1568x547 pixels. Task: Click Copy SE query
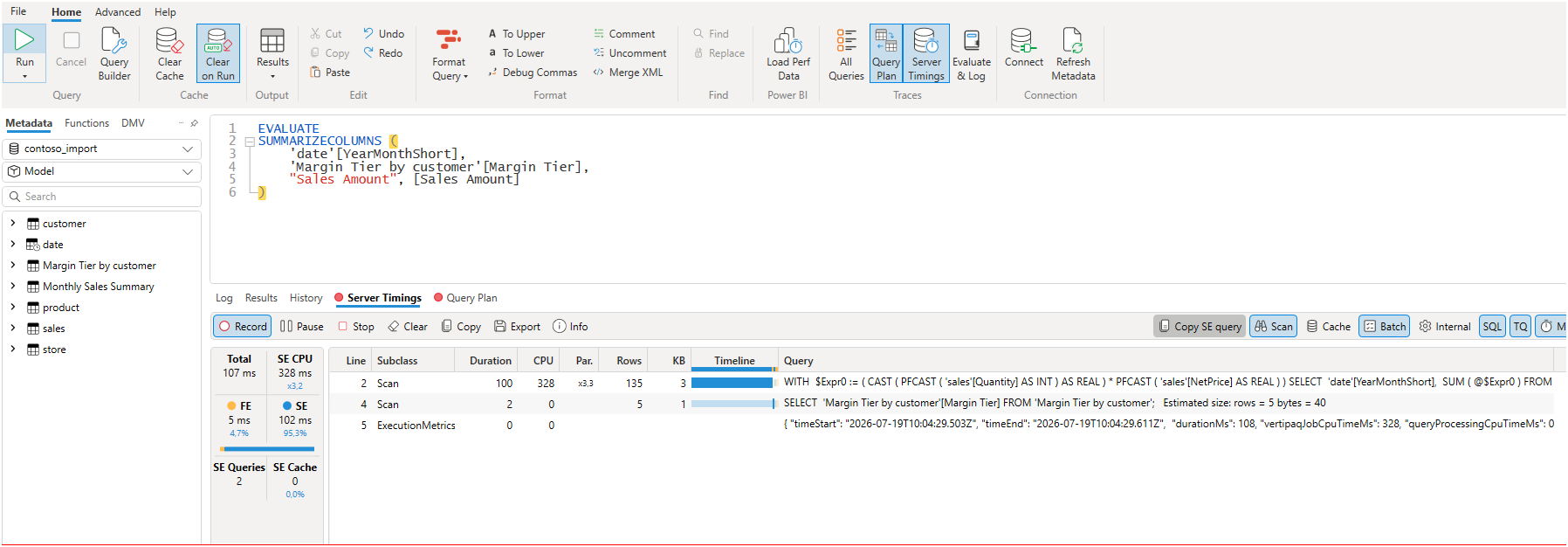point(1200,326)
